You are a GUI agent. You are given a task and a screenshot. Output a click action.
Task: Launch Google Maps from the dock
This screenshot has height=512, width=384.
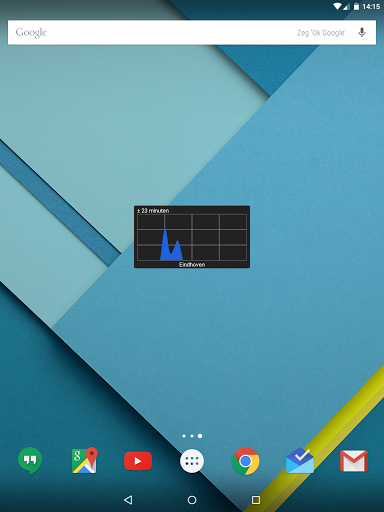pyautogui.click(x=85, y=461)
